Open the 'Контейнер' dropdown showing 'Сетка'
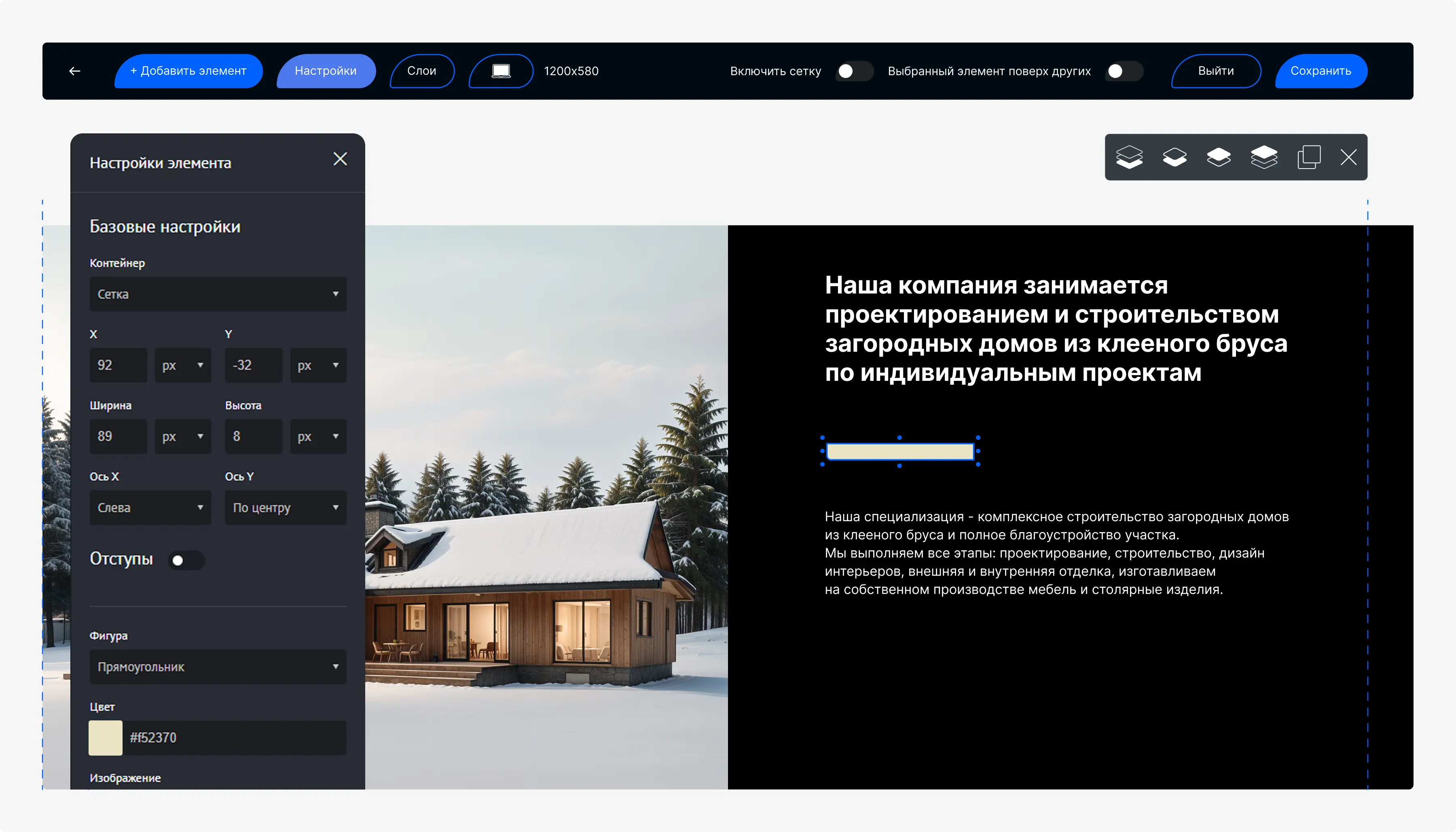The image size is (1456, 832). click(218, 294)
